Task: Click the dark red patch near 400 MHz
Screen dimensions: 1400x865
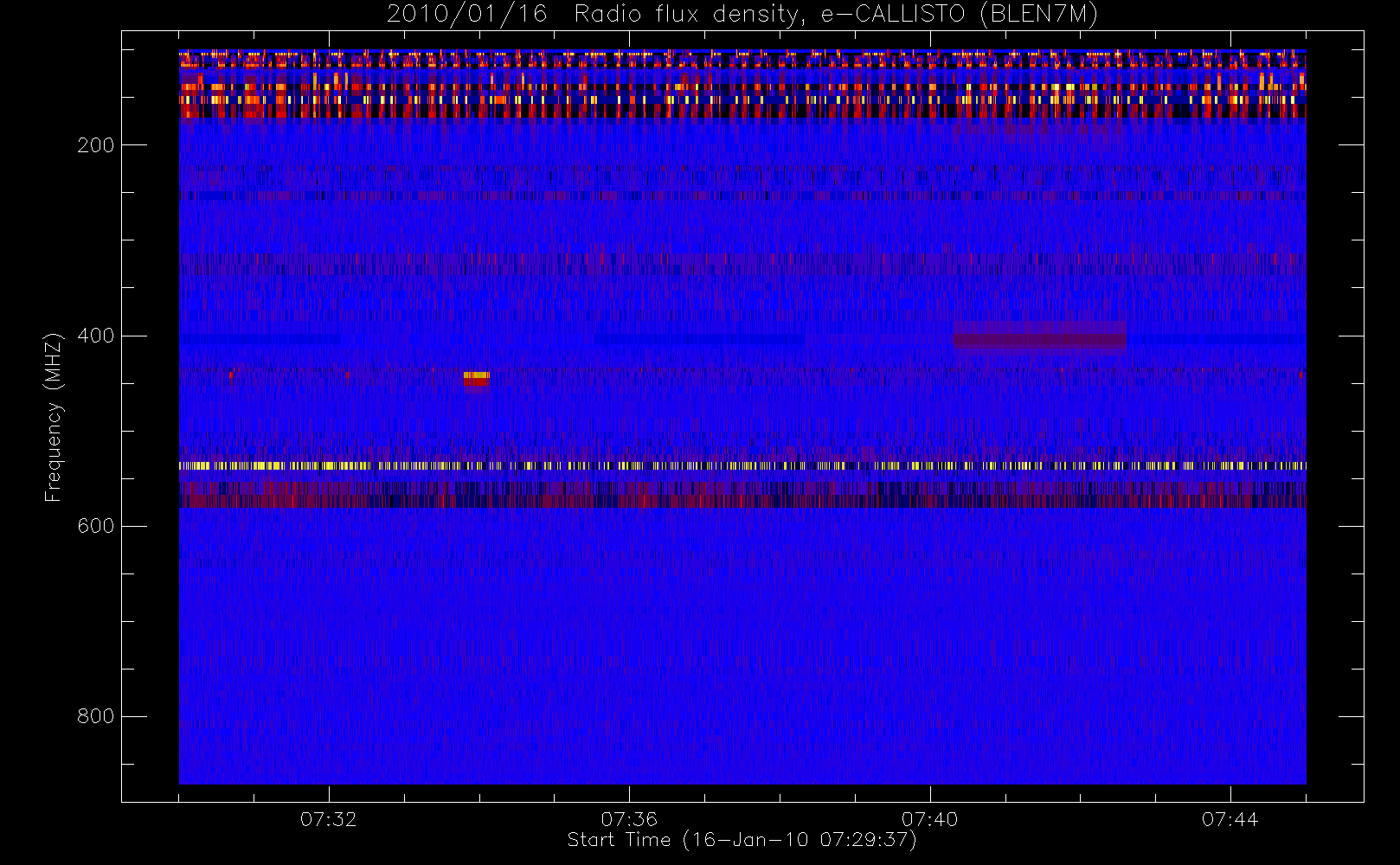Action: [x=1039, y=337]
